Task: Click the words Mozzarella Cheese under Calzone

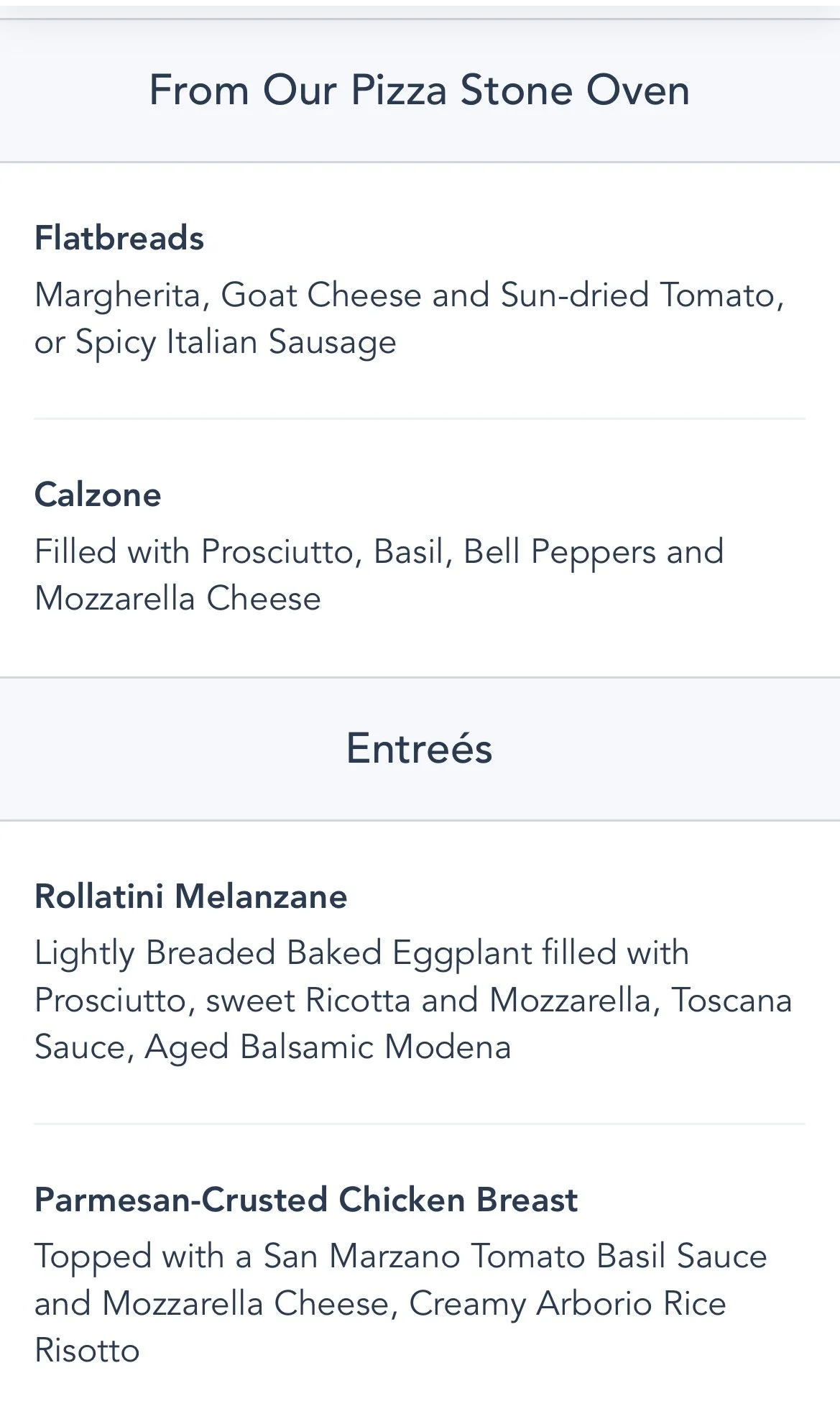Action: [x=177, y=599]
